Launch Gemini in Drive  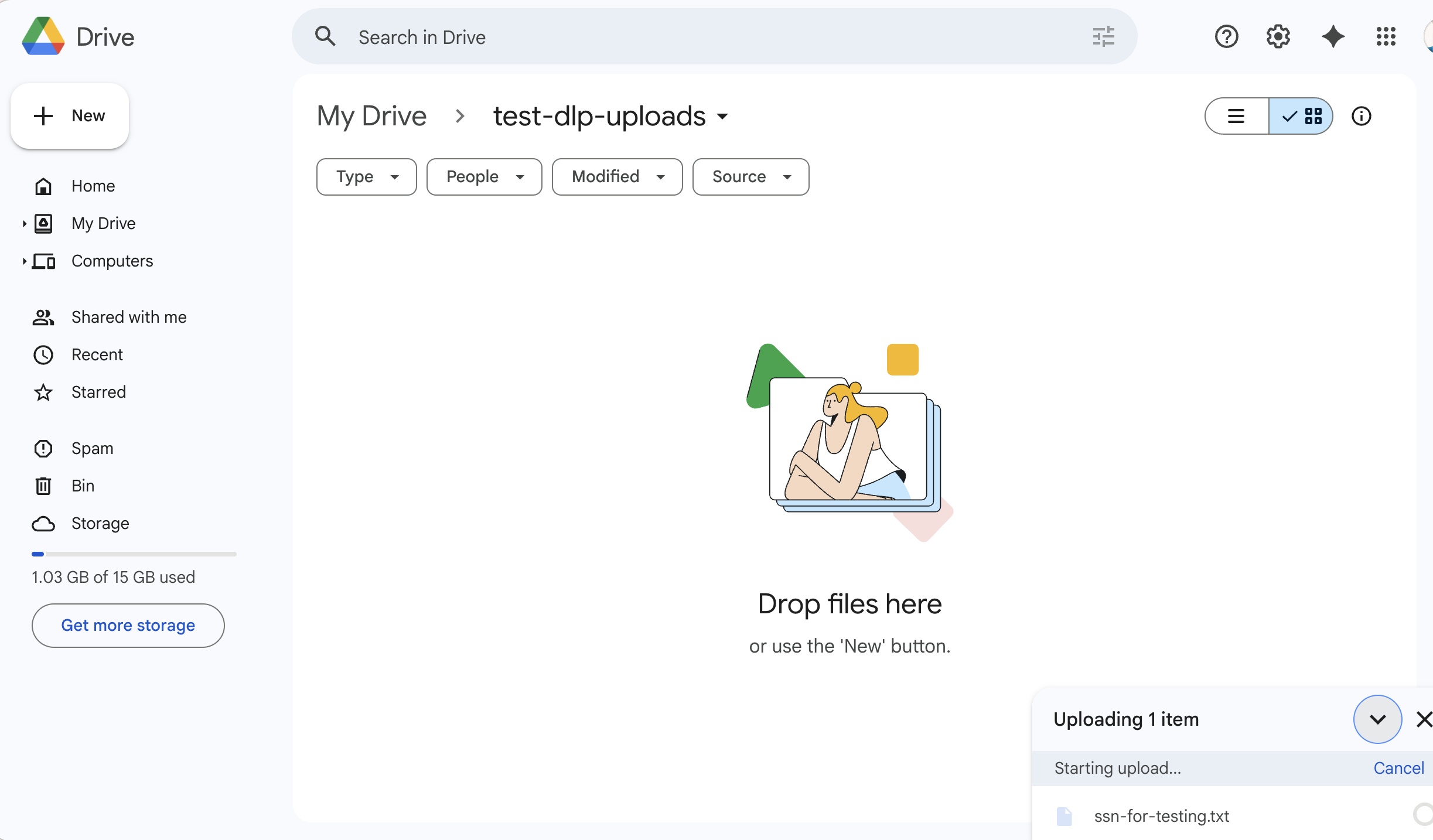1333,36
